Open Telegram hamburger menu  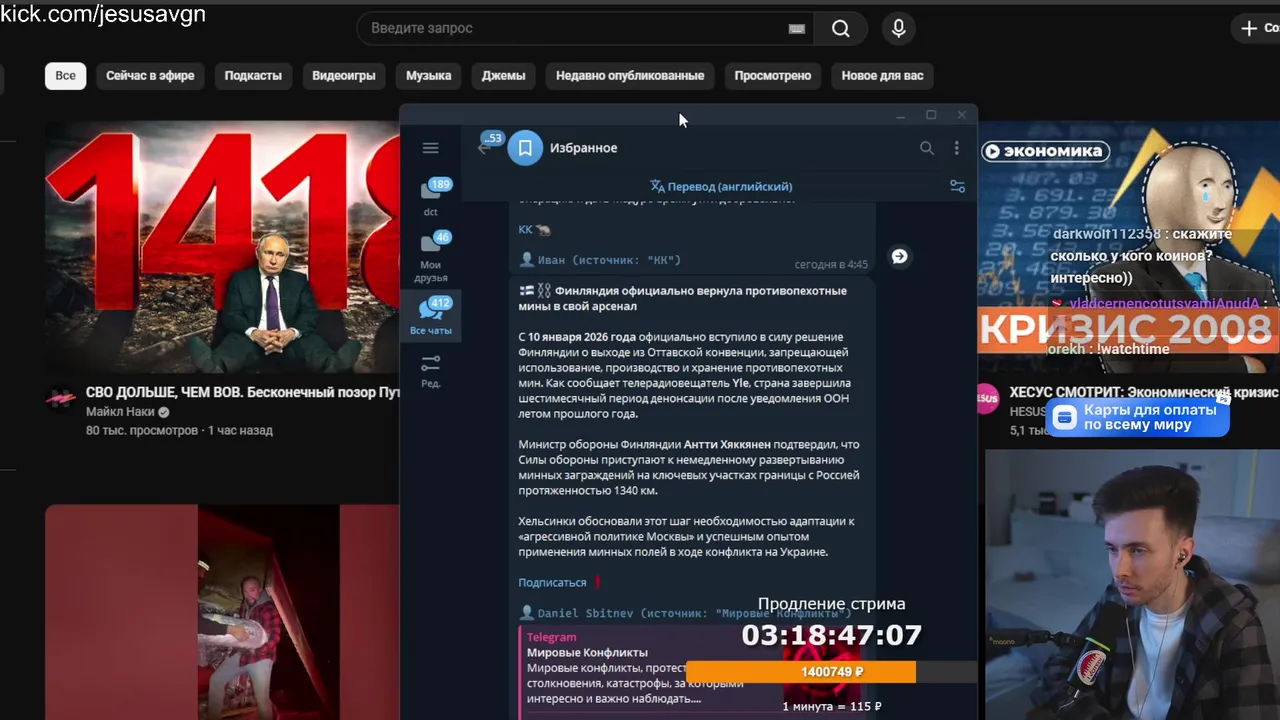[430, 148]
